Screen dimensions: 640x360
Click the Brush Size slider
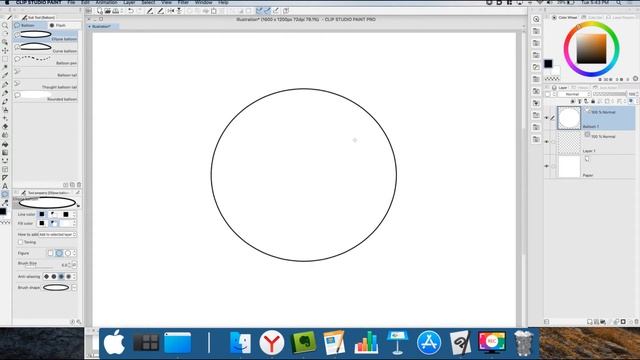pos(40,267)
